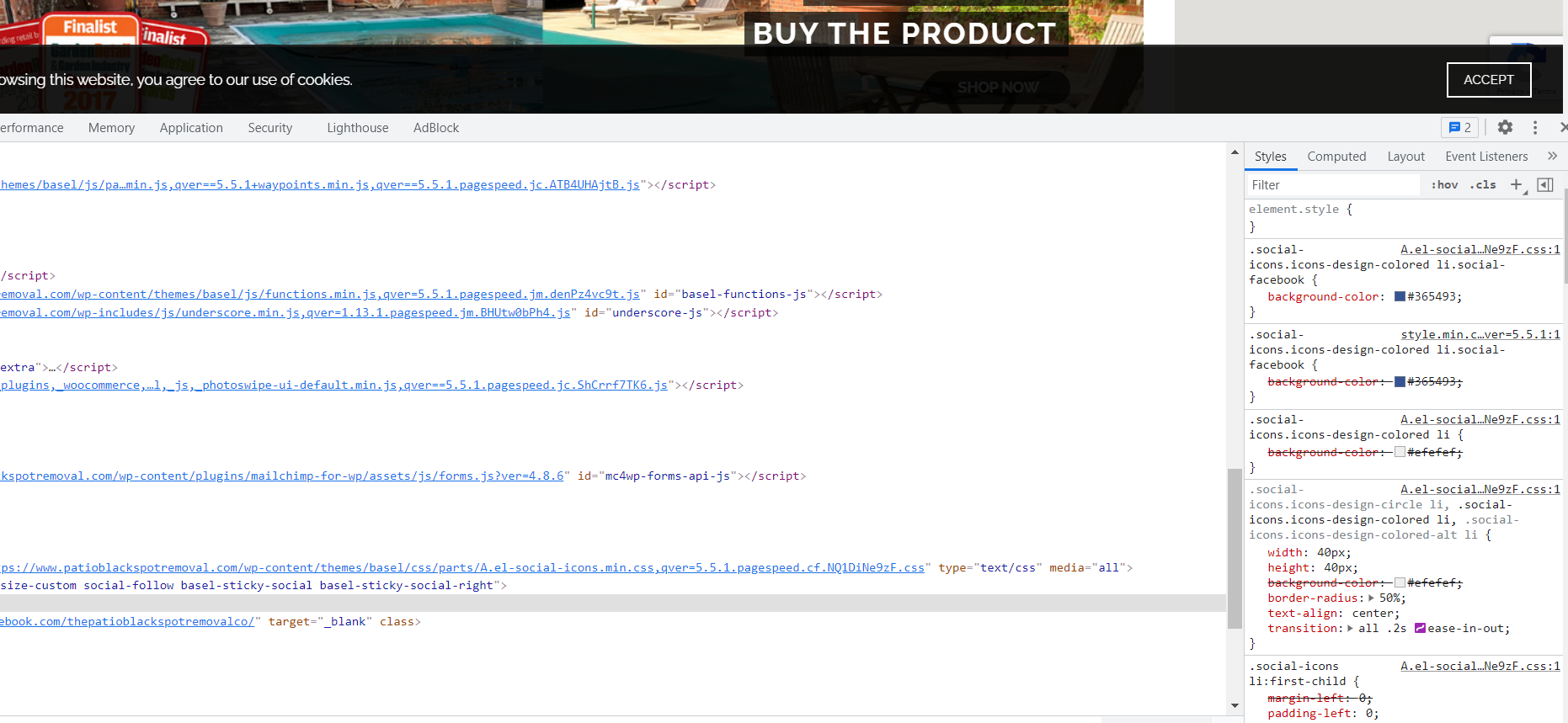This screenshot has height=723, width=1568.
Task: Open the Event Listeners tab
Action: (x=1486, y=157)
